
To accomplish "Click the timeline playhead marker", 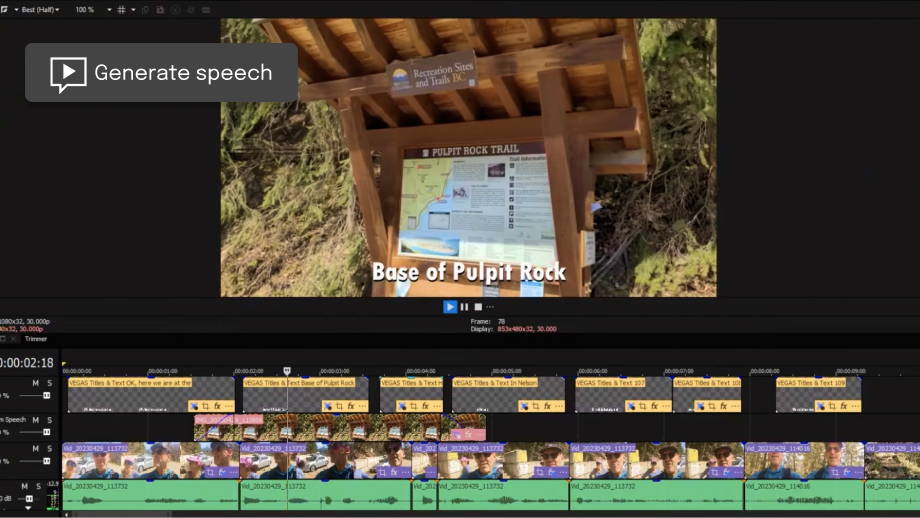I will click(x=287, y=371).
